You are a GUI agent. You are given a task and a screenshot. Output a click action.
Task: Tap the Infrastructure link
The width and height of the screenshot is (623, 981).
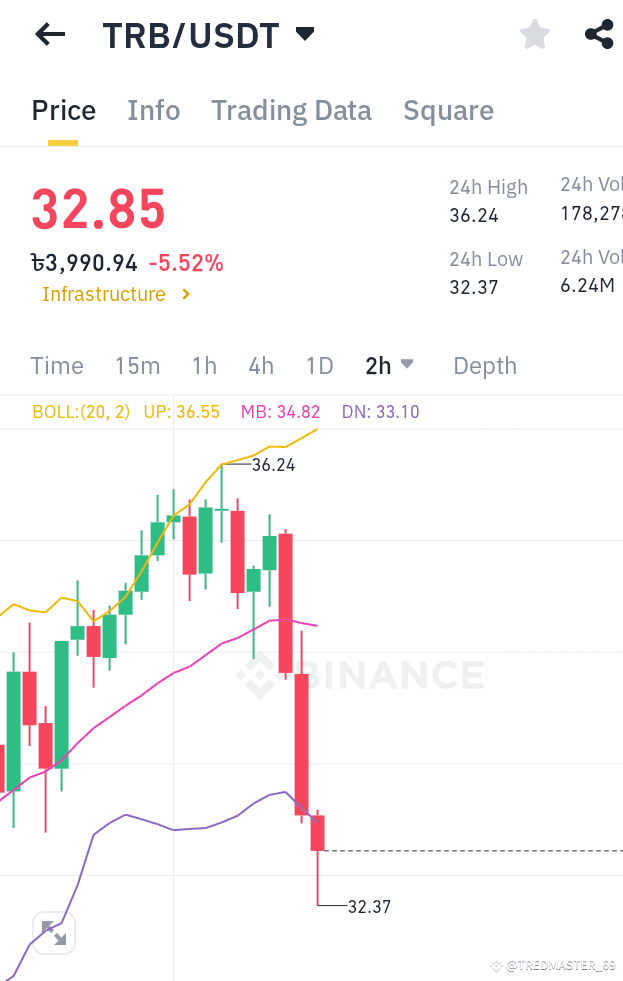click(x=103, y=294)
